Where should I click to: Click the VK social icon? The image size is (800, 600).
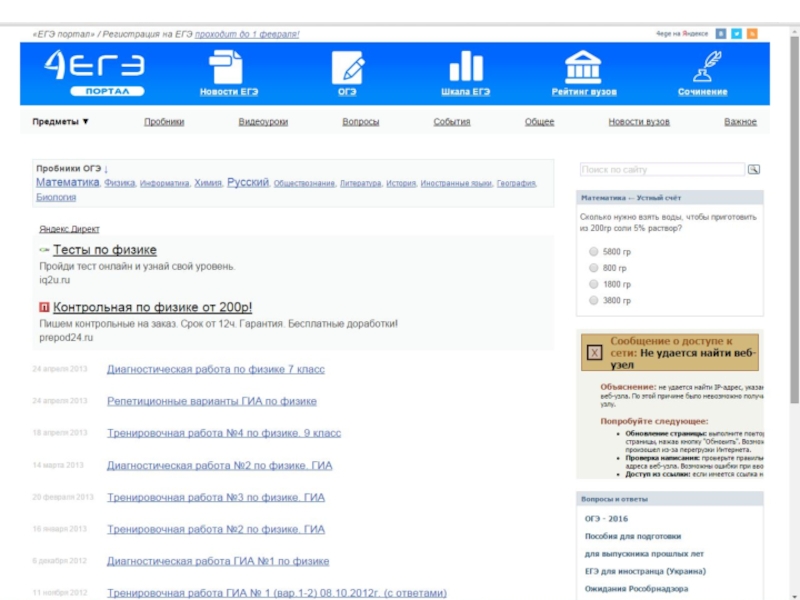point(720,34)
